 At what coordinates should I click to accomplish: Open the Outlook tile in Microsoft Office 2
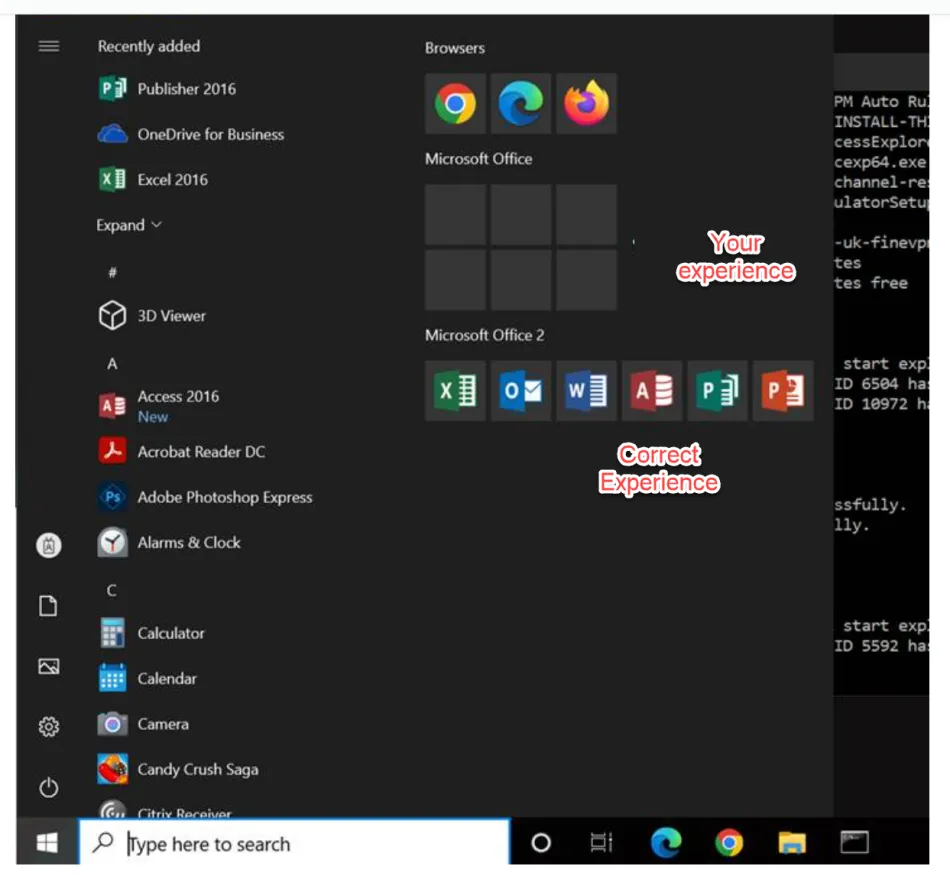point(521,391)
